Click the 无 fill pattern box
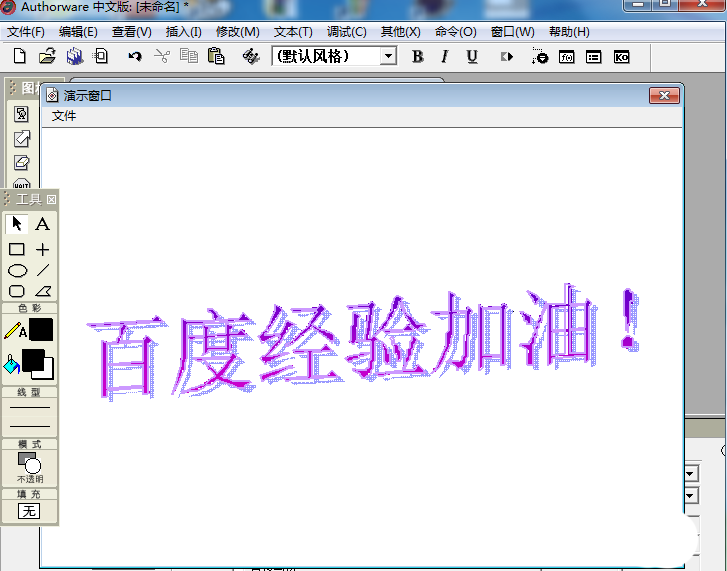 tap(29, 511)
